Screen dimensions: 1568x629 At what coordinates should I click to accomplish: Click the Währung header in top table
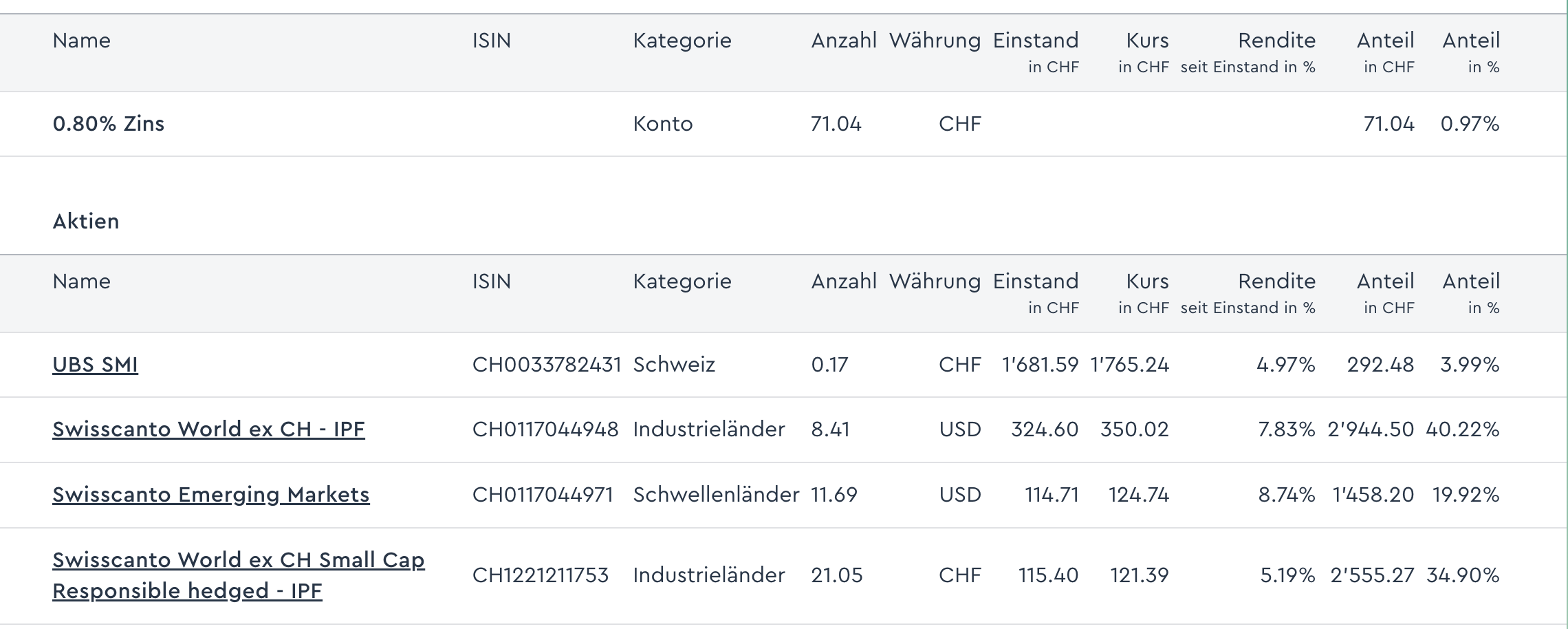pos(935,41)
